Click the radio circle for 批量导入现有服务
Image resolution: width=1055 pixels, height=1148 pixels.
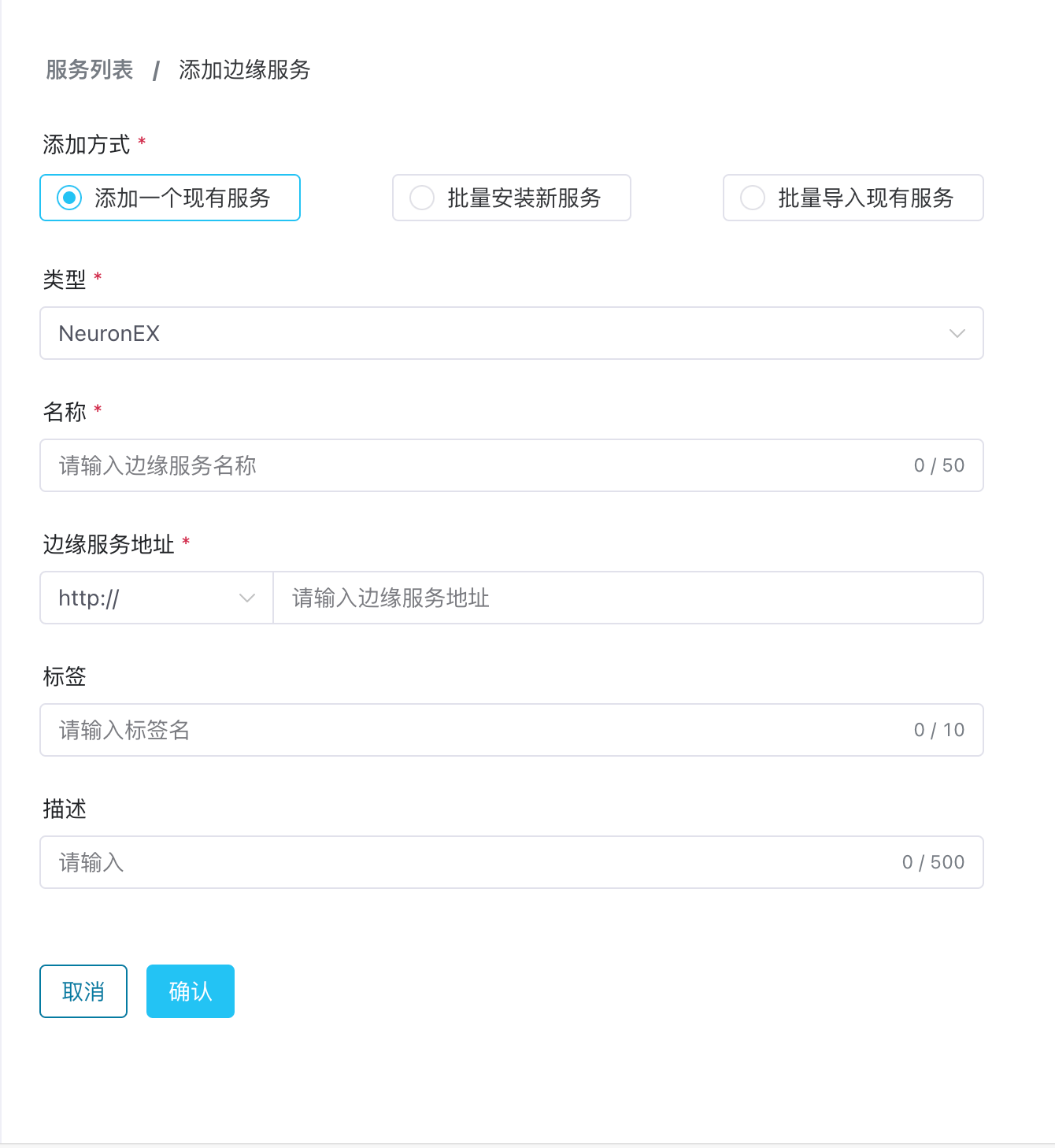pyautogui.click(x=753, y=198)
